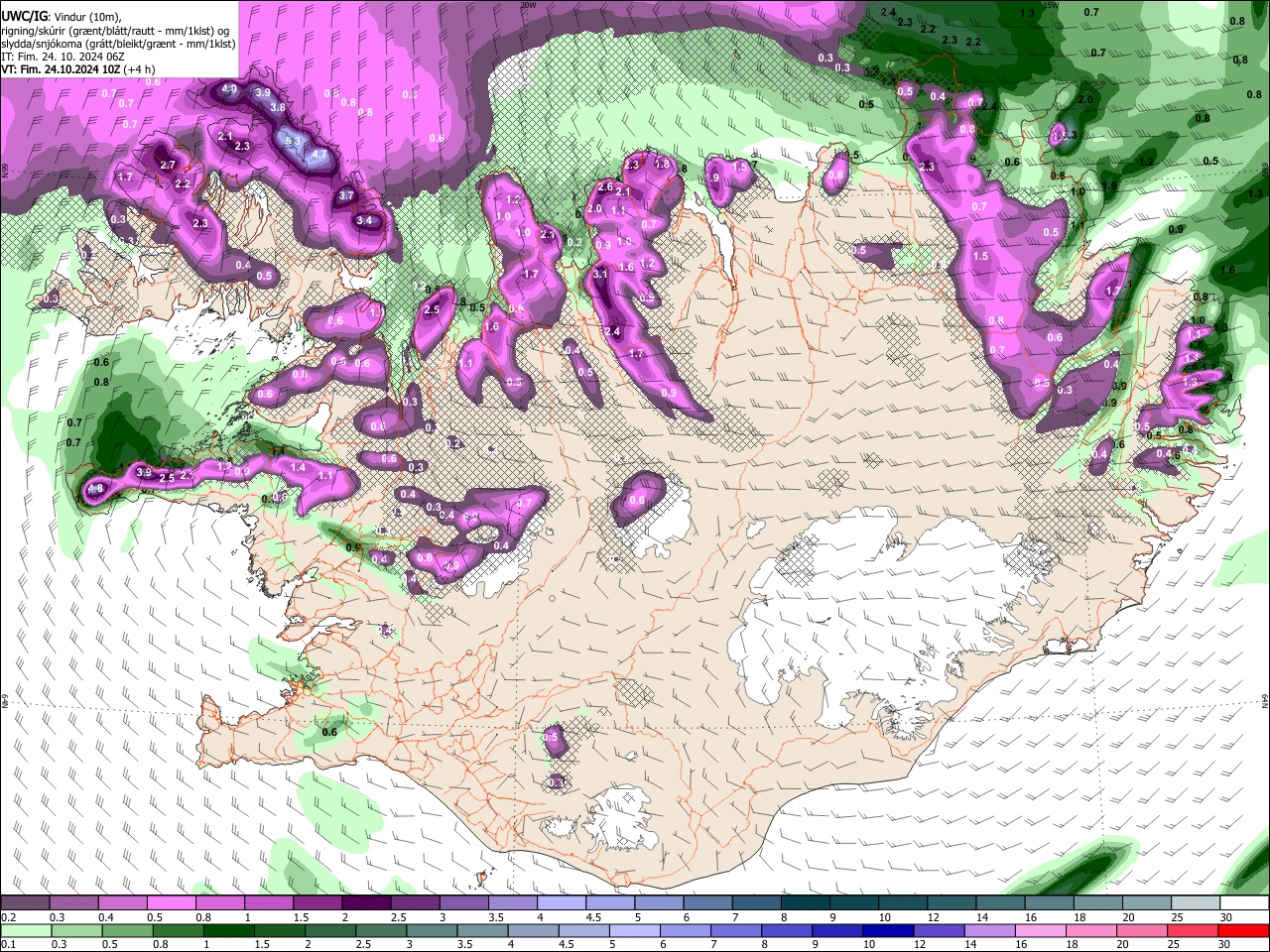Click the 0.1 label in the lower legend
The height and width of the screenshot is (952, 1270).
8,944
